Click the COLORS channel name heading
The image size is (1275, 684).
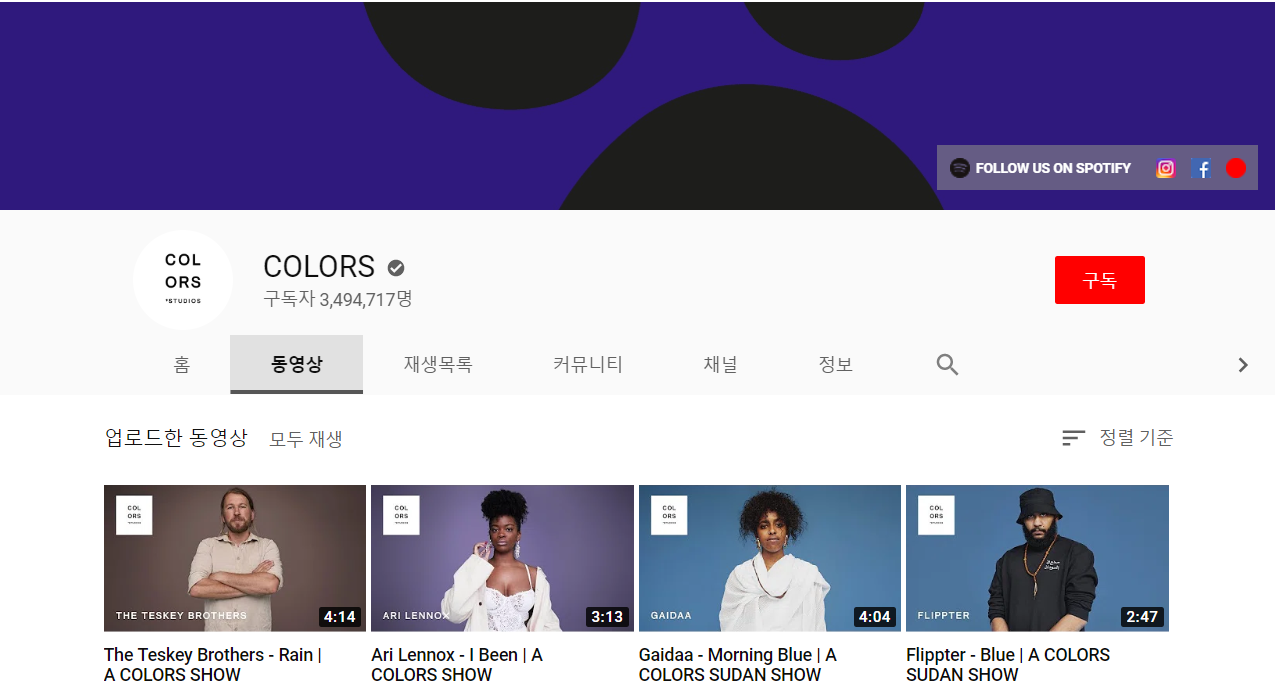pyautogui.click(x=319, y=267)
